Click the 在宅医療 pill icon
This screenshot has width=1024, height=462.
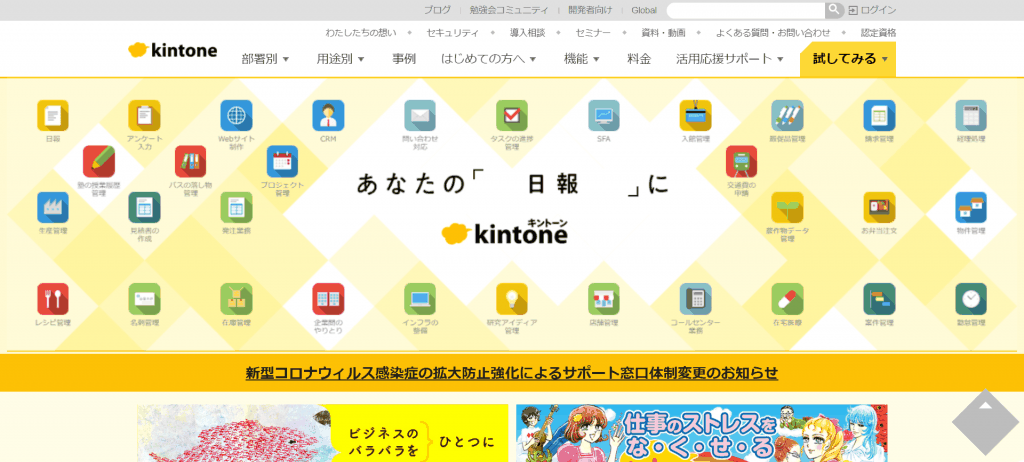(x=787, y=299)
